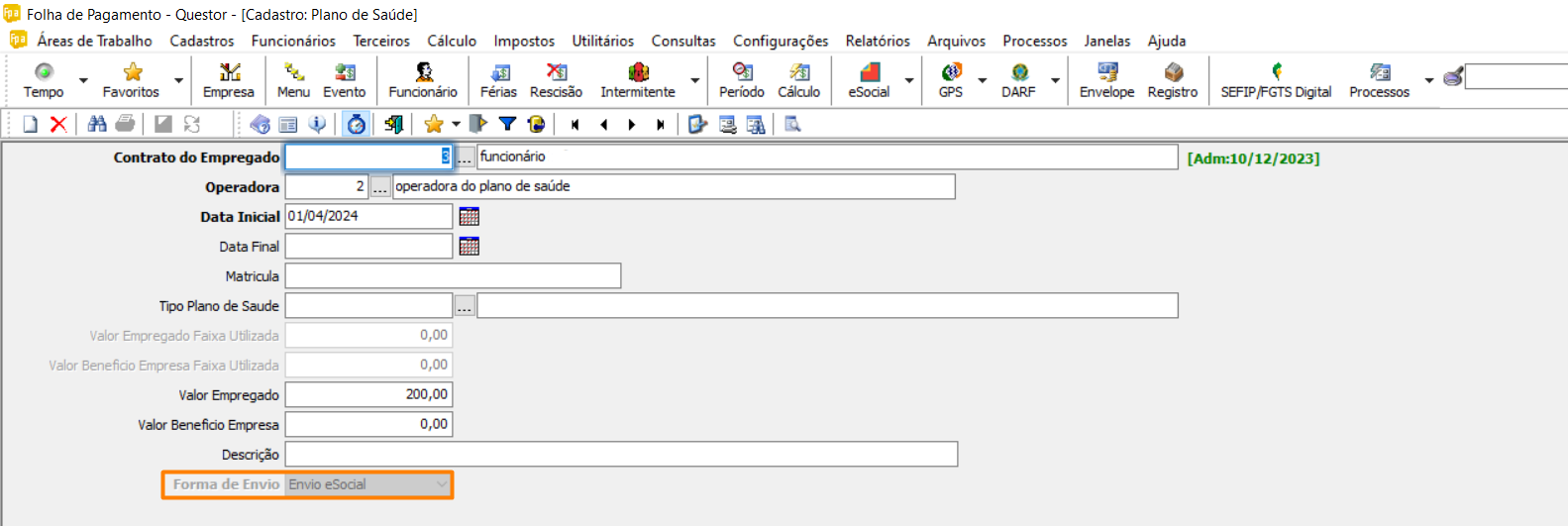Open the Impostos menu
Screen dimensions: 1568x526
(524, 41)
